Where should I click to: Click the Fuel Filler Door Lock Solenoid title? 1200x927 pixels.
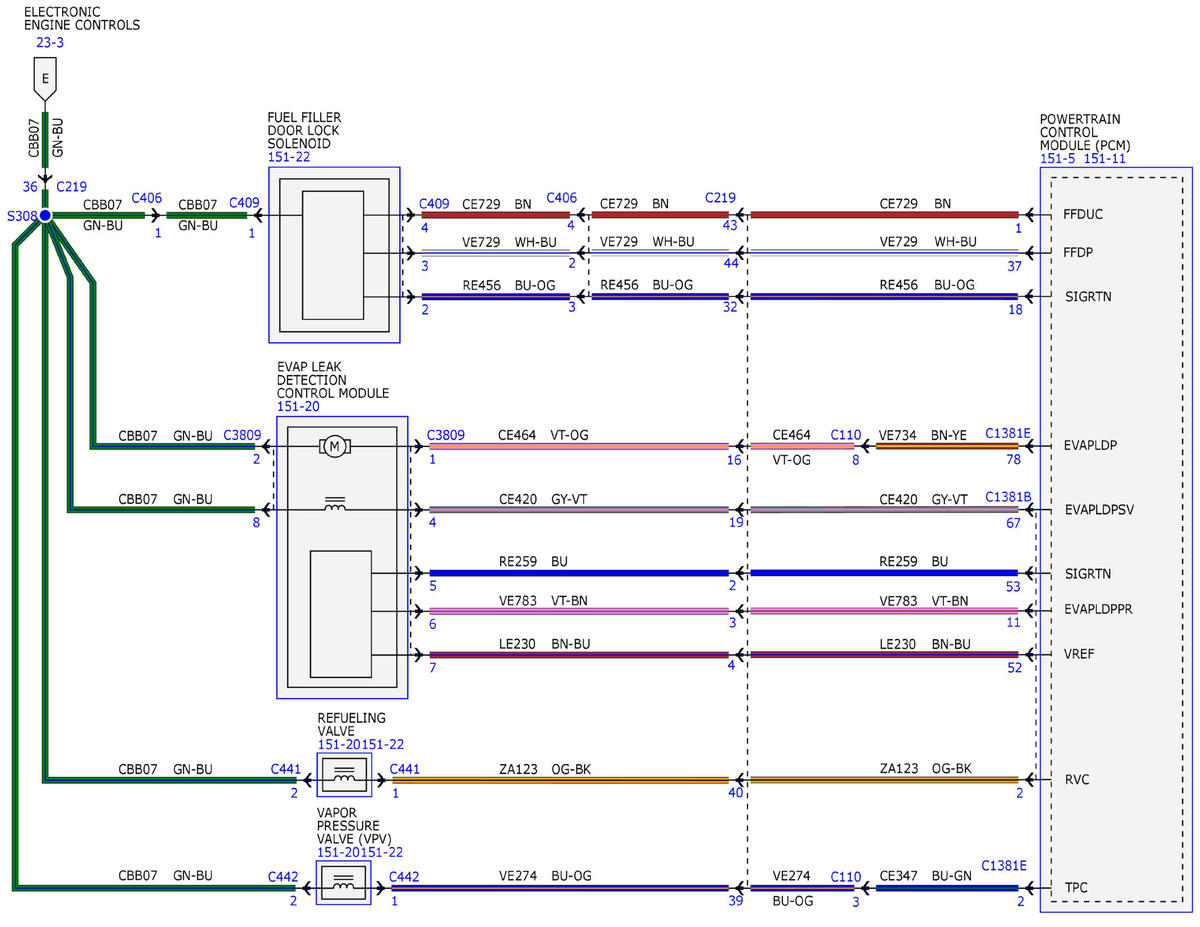click(303, 130)
